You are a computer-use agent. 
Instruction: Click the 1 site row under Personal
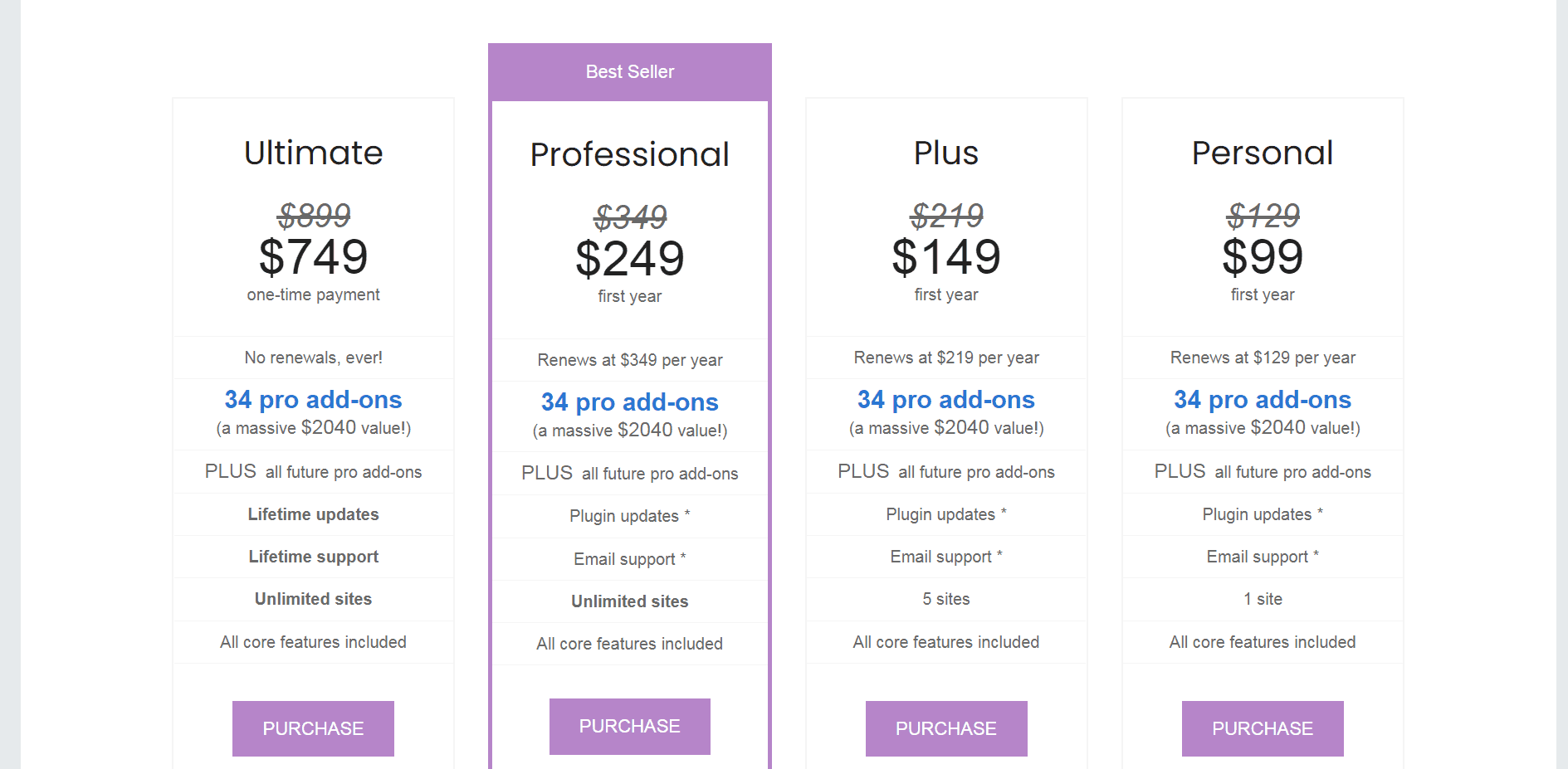(x=1262, y=599)
